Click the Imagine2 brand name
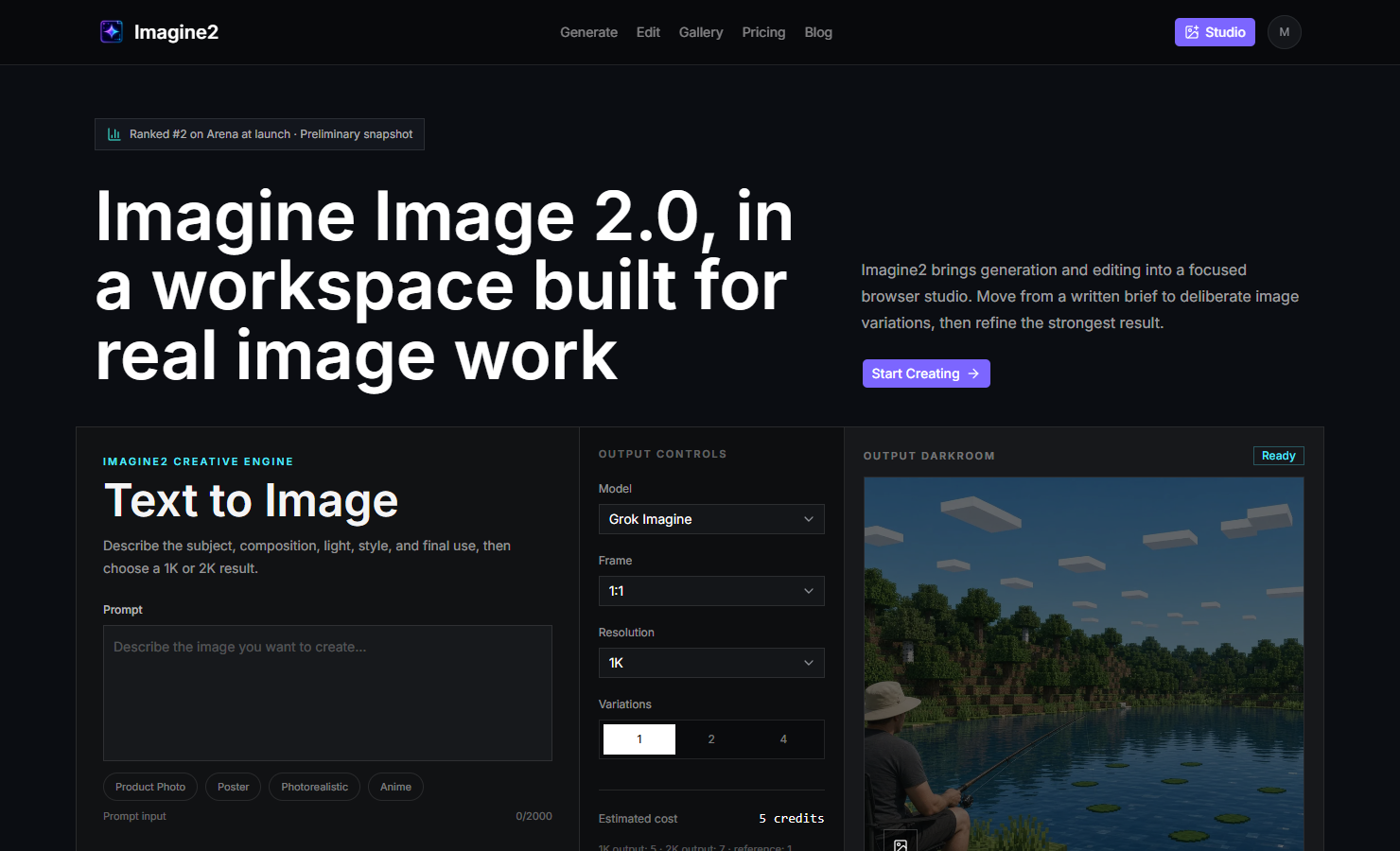This screenshot has height=851, width=1400. coord(176,32)
